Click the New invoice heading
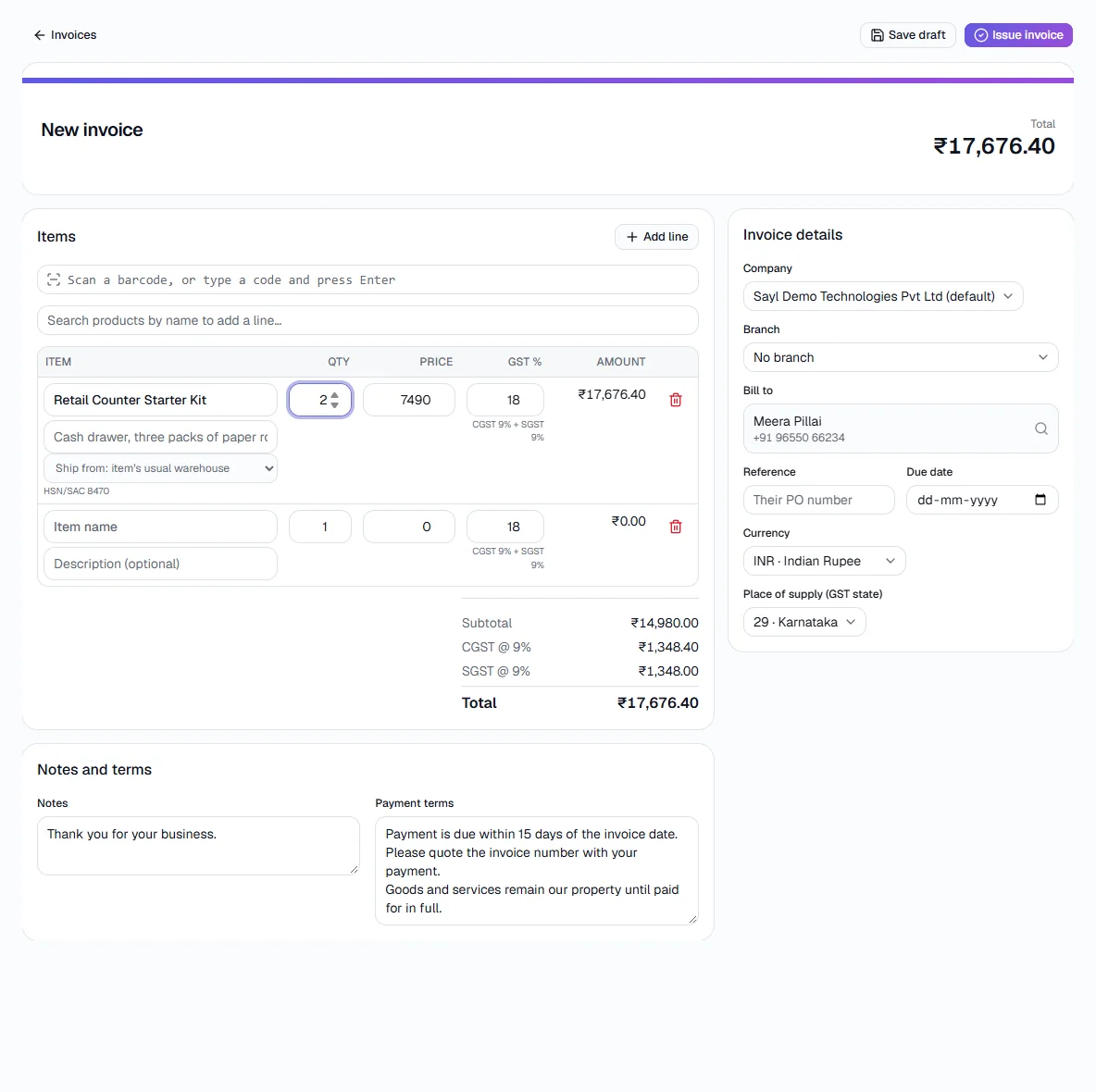1096x1092 pixels. 92,130
